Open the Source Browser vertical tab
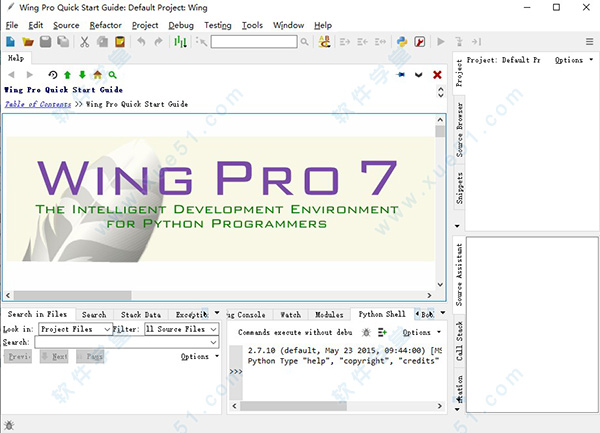The width and height of the screenshot is (600, 433). [459, 129]
